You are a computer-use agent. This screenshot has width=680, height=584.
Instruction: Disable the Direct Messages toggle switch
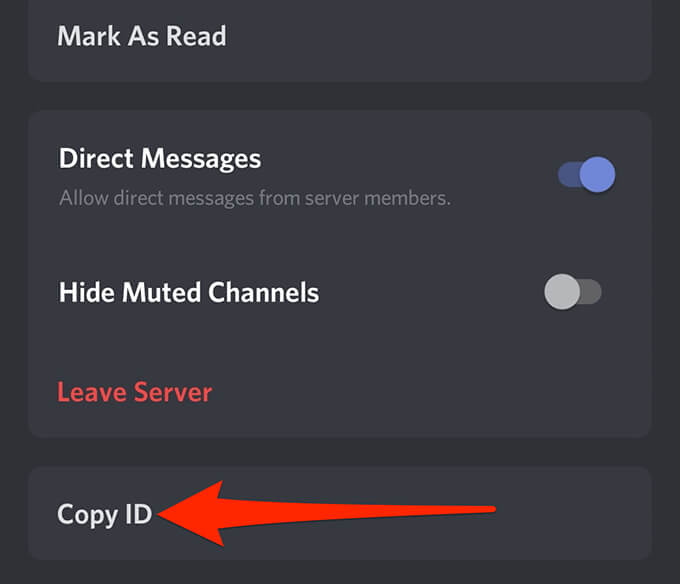586,174
